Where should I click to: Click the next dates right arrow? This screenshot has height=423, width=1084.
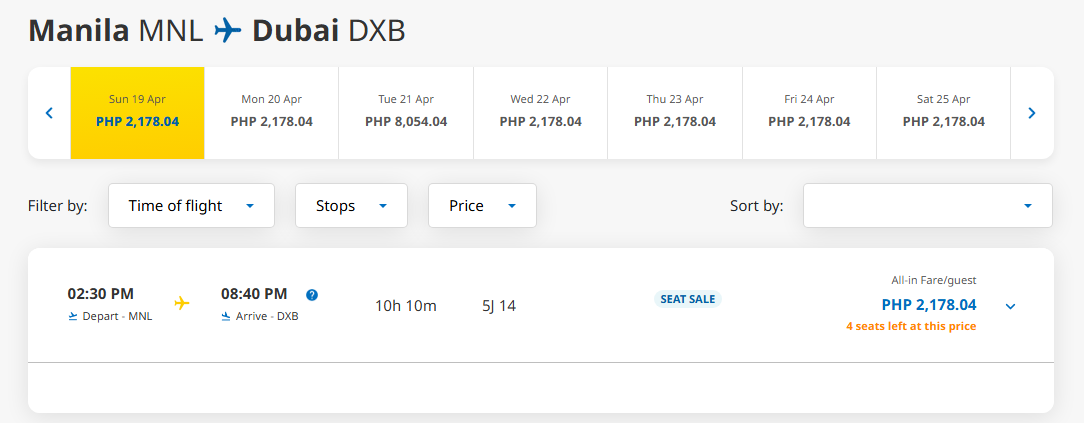[1031, 113]
